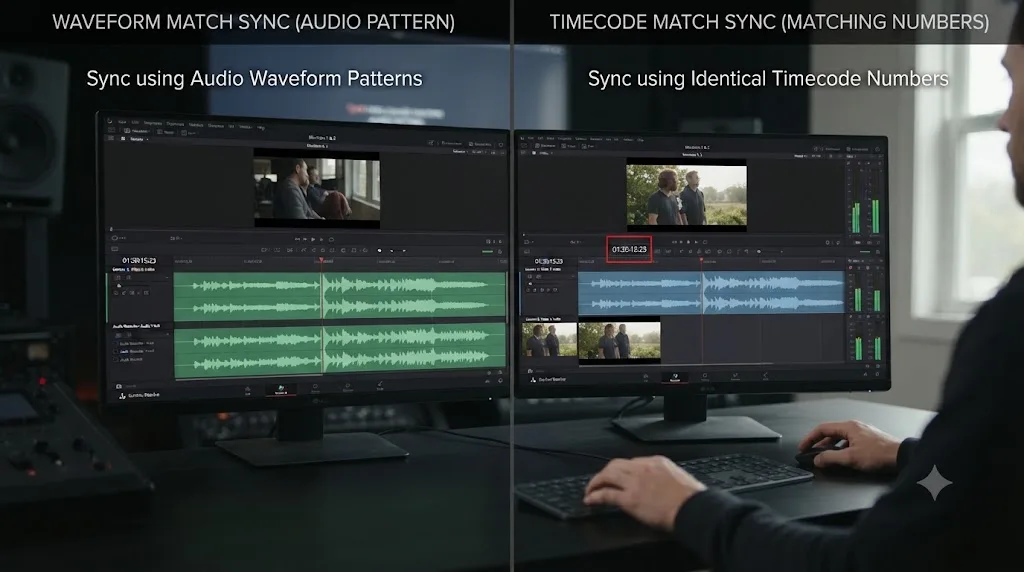Open the Help menu on left monitor
The image size is (1024, 572).
click(x=261, y=127)
